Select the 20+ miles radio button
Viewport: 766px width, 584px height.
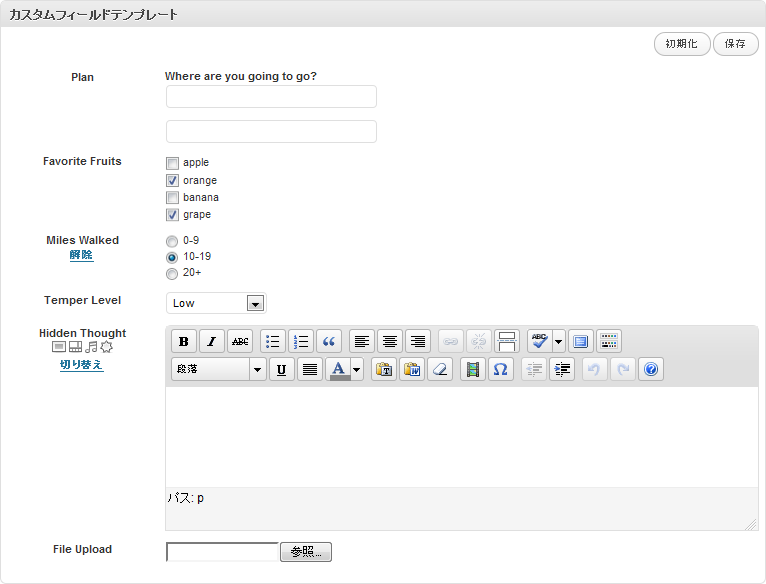(x=172, y=273)
